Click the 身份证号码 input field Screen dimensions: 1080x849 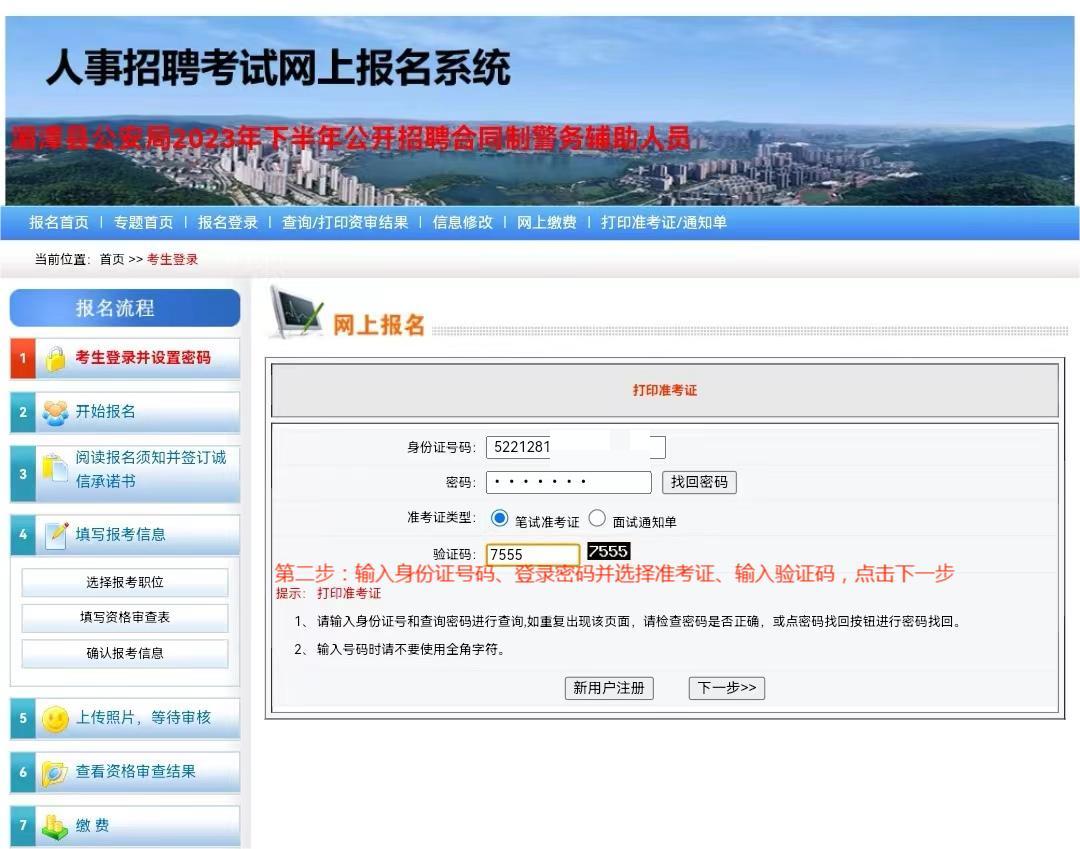[575, 447]
